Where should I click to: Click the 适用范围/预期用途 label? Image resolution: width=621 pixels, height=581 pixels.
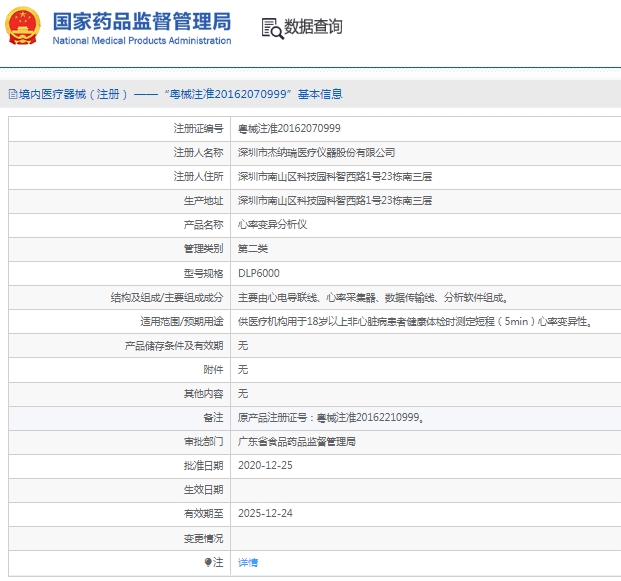click(x=182, y=322)
